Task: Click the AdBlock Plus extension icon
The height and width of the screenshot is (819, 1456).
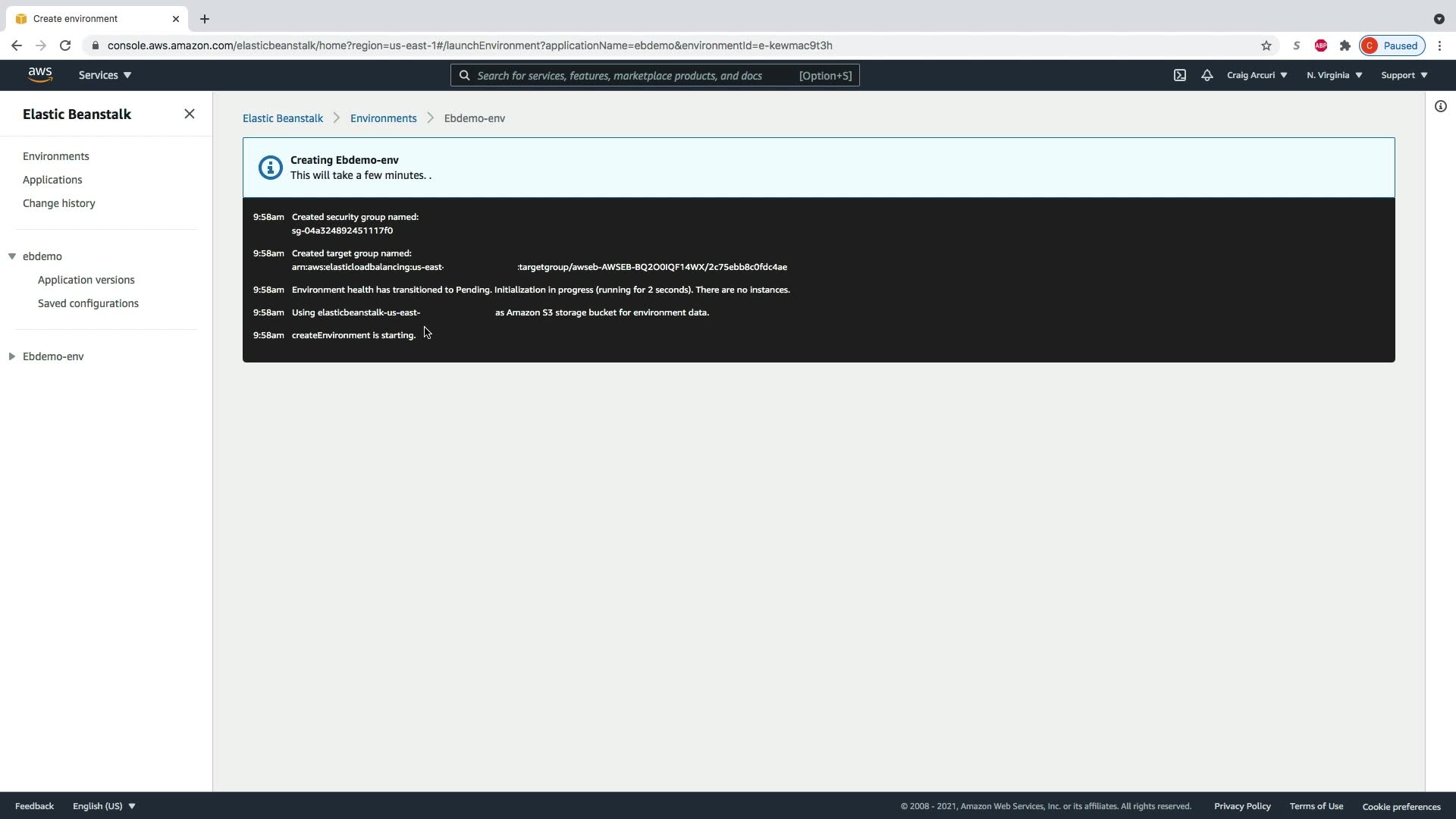Action: tap(1320, 45)
